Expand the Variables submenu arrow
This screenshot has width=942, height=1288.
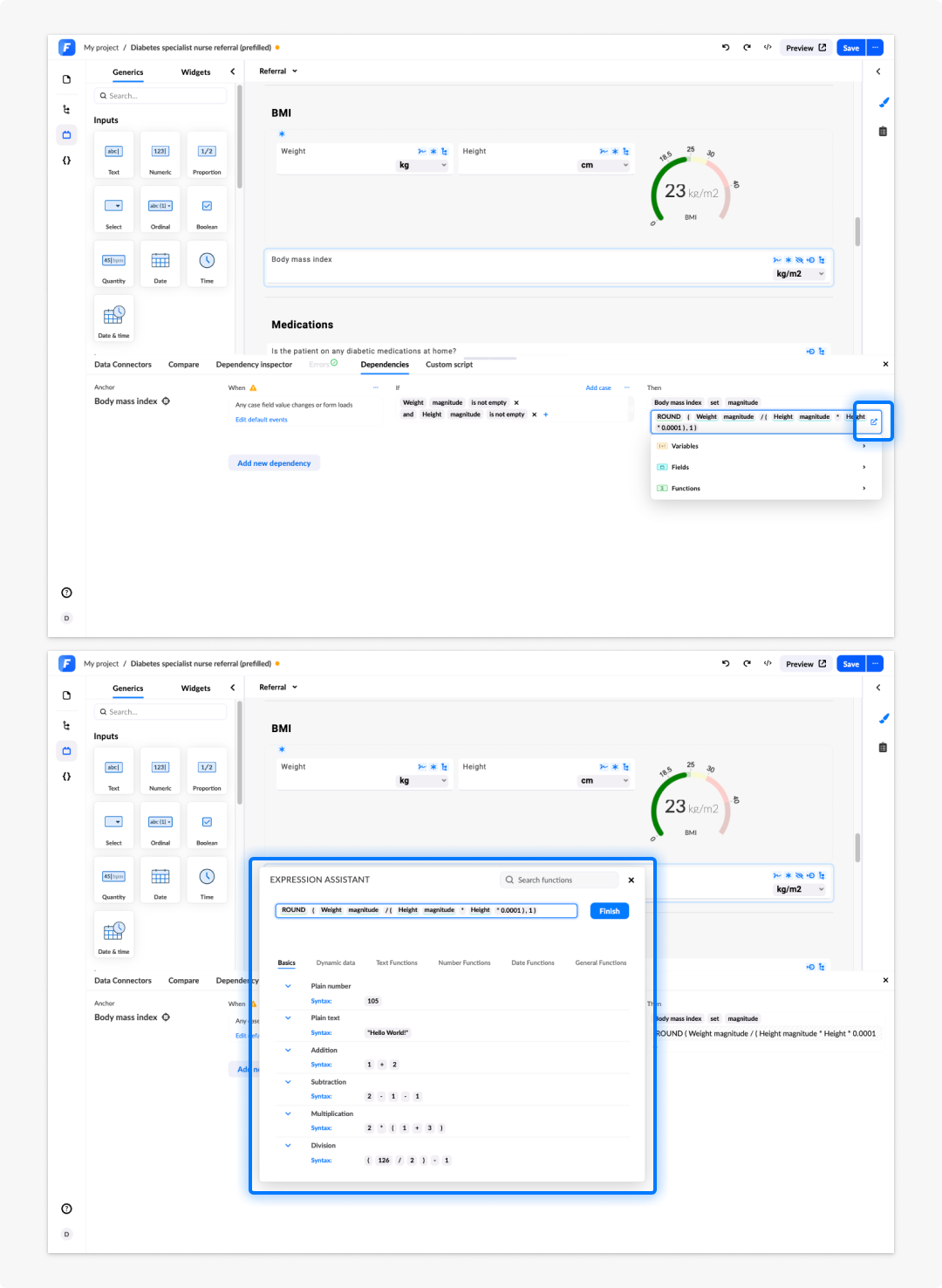pos(864,446)
